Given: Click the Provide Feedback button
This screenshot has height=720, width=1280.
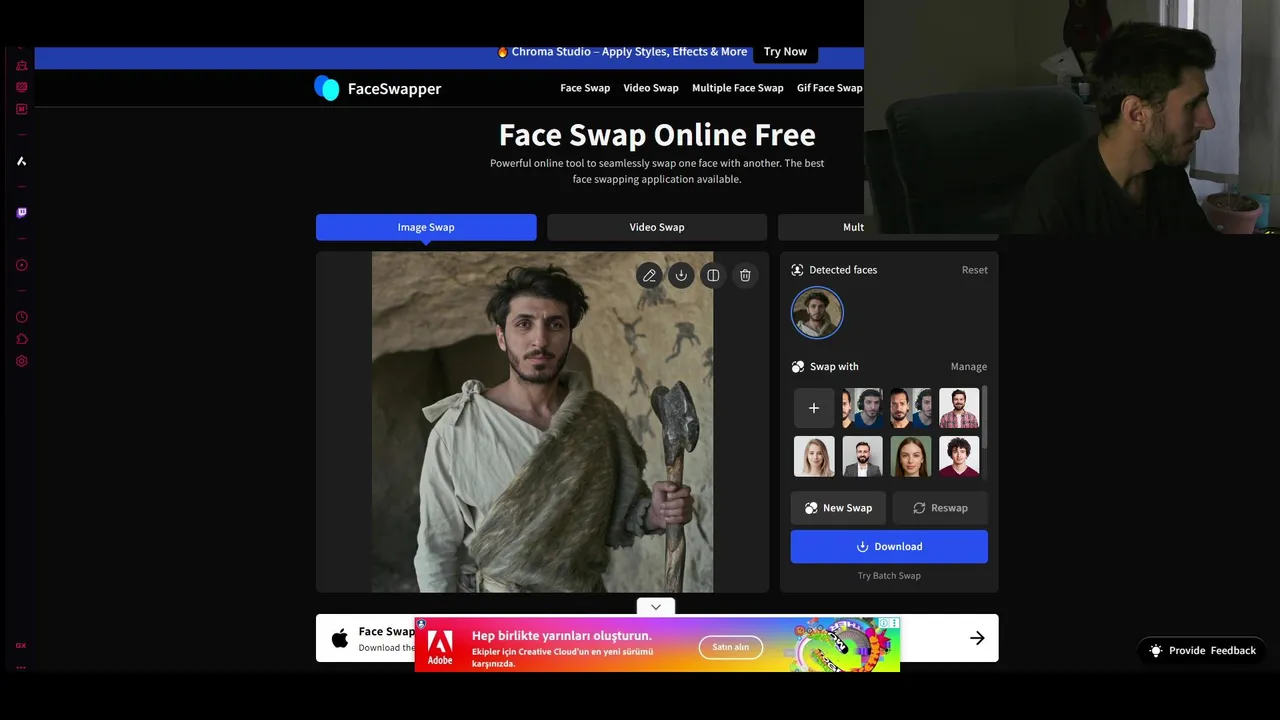Looking at the screenshot, I should point(1203,650).
